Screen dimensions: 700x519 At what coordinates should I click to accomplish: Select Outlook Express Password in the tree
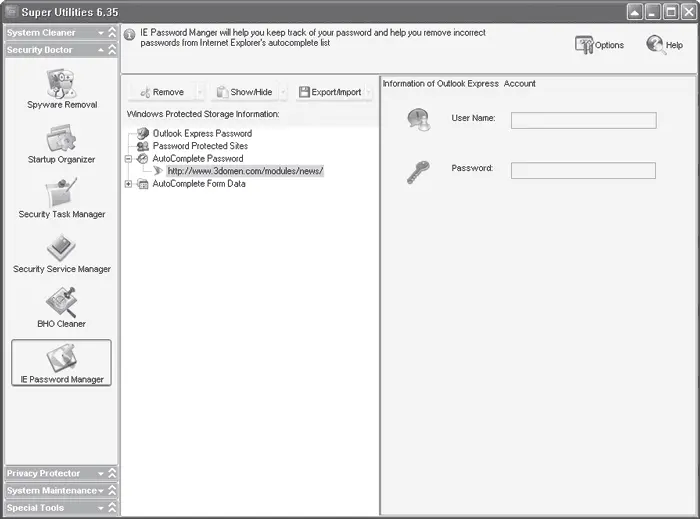coord(201,133)
